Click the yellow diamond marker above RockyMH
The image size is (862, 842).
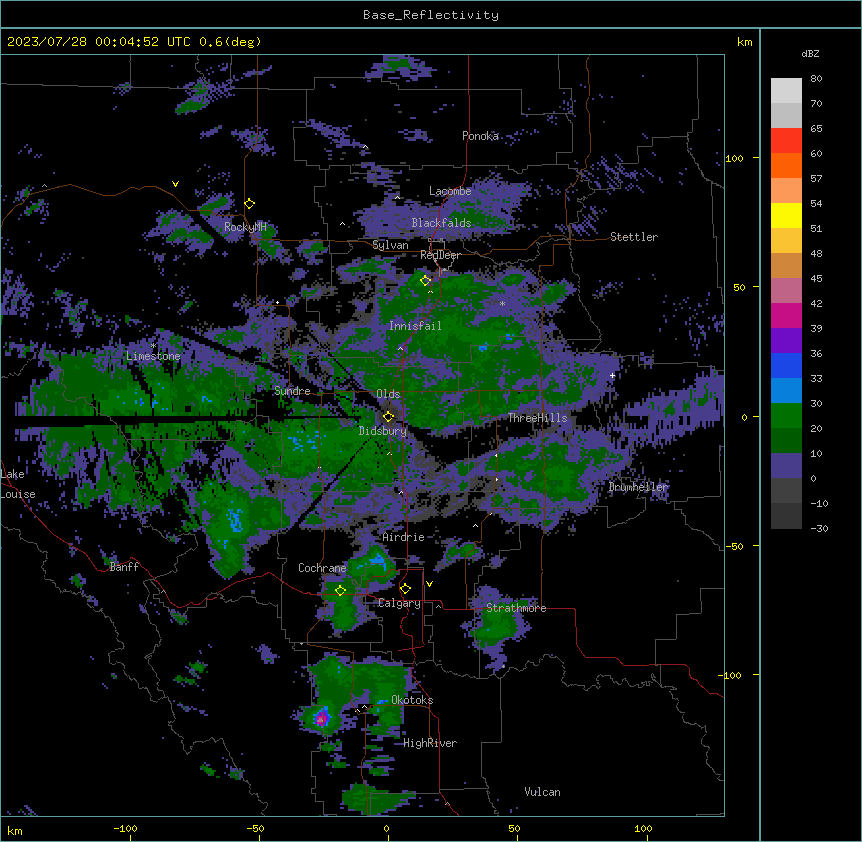[250, 204]
